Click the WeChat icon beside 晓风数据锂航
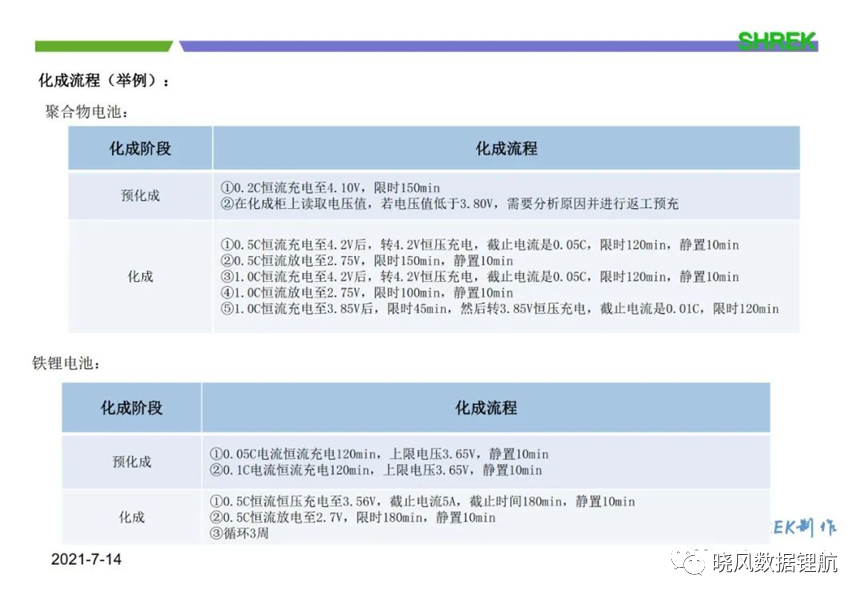The image size is (865, 600). pos(687,561)
